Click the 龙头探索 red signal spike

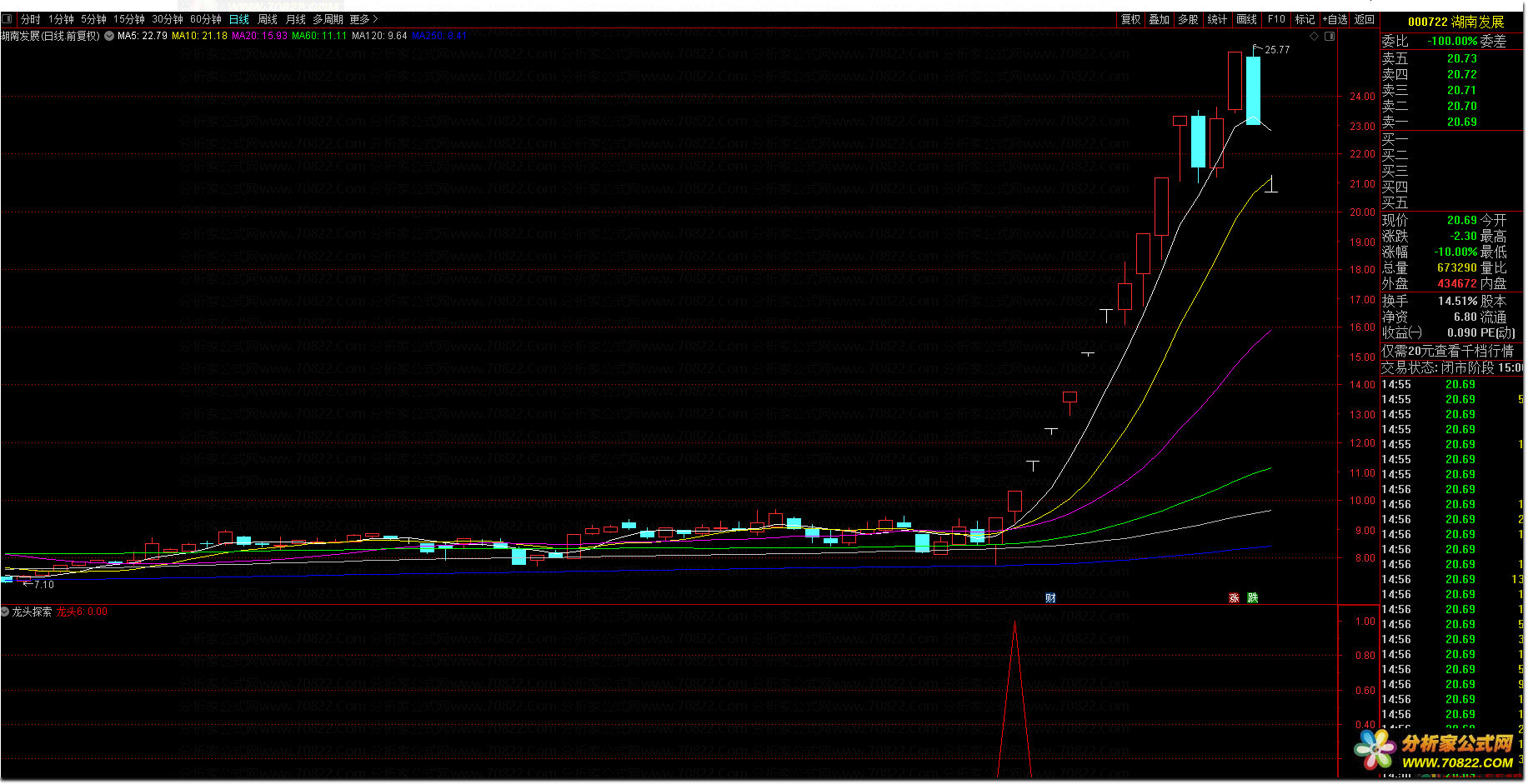tap(1014, 700)
